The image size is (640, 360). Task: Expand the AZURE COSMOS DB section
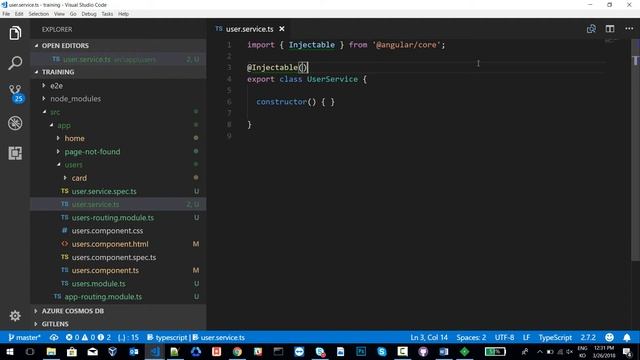click(118, 311)
